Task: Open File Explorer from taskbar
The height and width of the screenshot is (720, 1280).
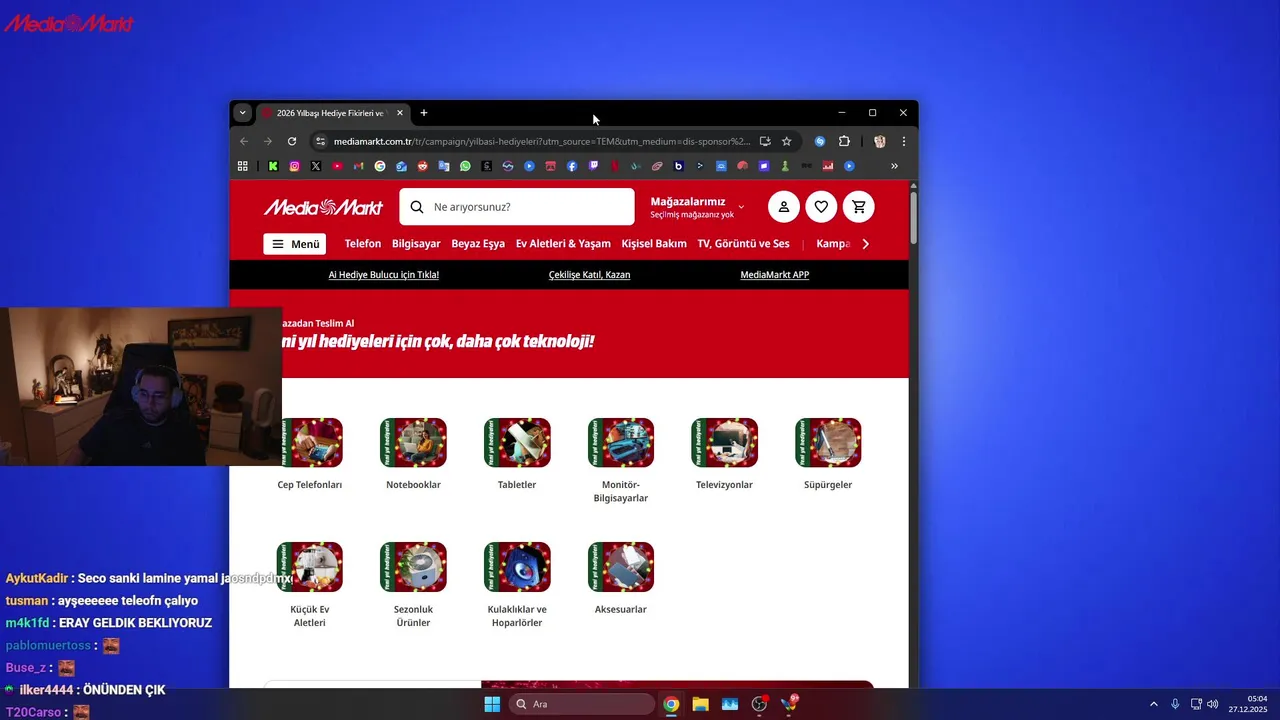Action: [700, 704]
